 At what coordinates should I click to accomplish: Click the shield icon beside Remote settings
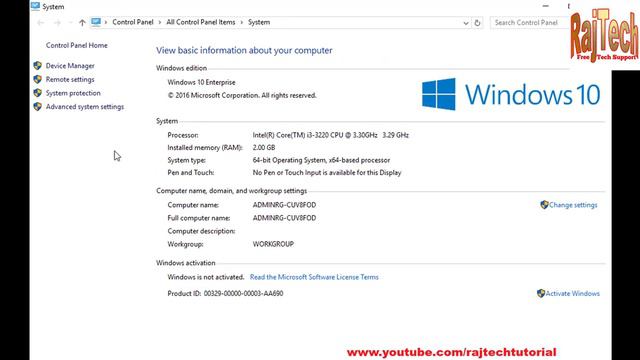point(38,79)
